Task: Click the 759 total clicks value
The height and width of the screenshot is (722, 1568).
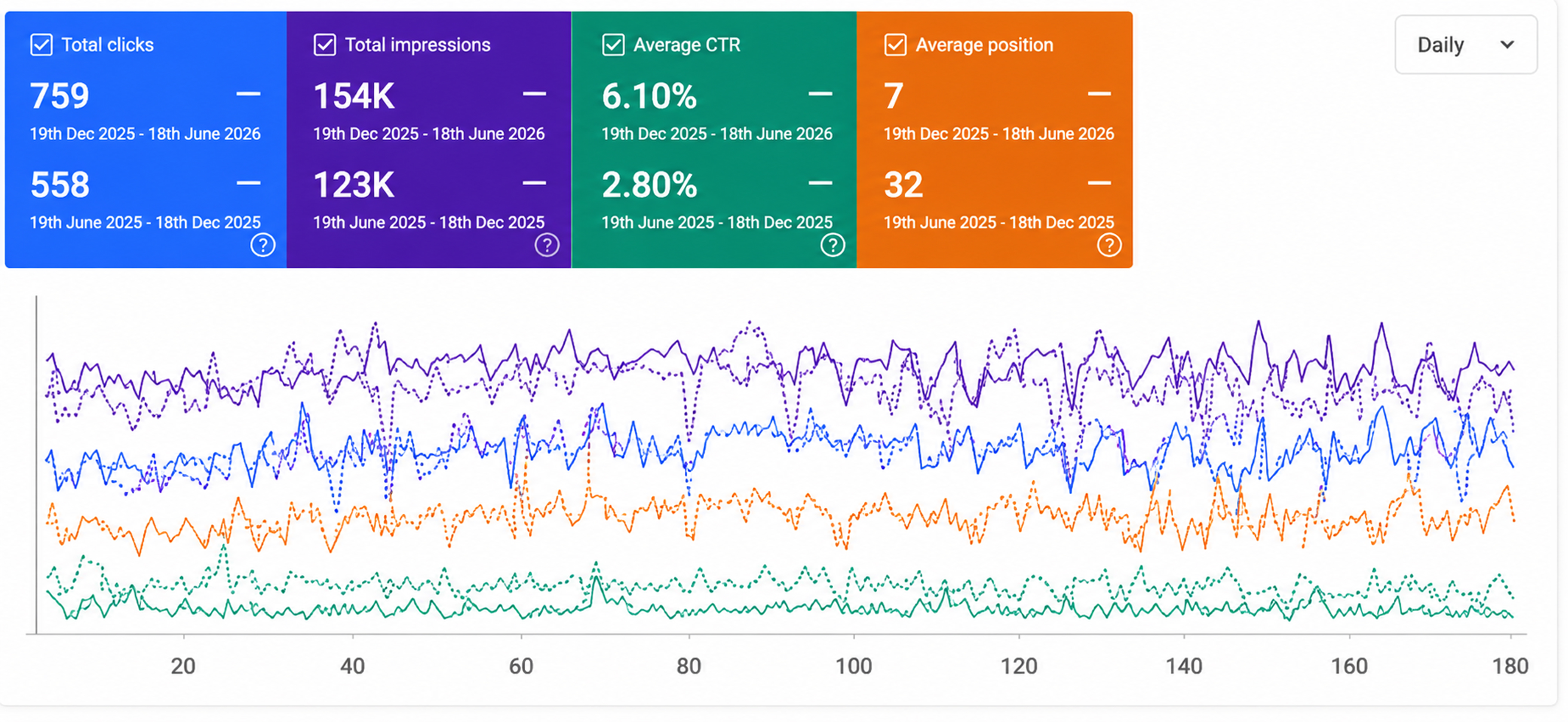Action: tap(60, 95)
